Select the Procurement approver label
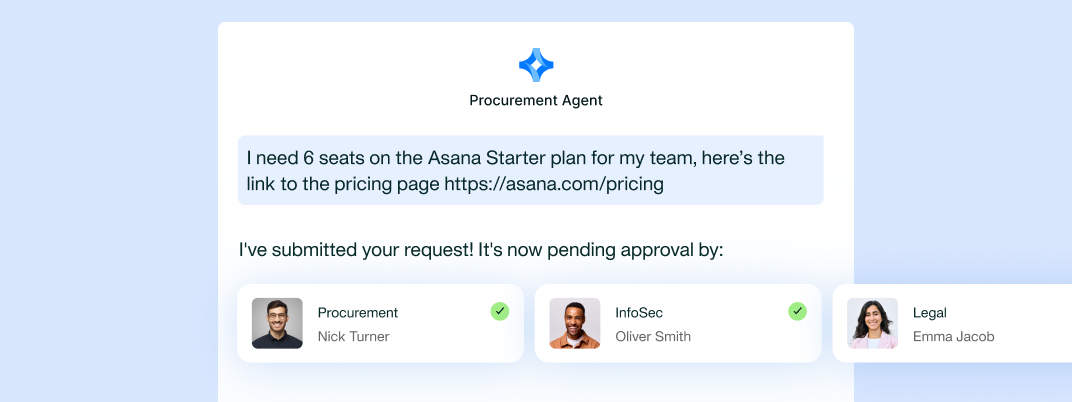 pos(358,313)
